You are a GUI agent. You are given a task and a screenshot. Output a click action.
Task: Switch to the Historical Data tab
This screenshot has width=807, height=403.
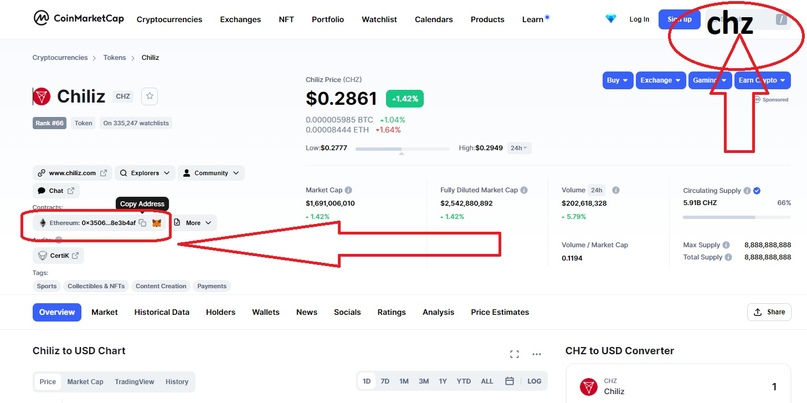click(162, 312)
